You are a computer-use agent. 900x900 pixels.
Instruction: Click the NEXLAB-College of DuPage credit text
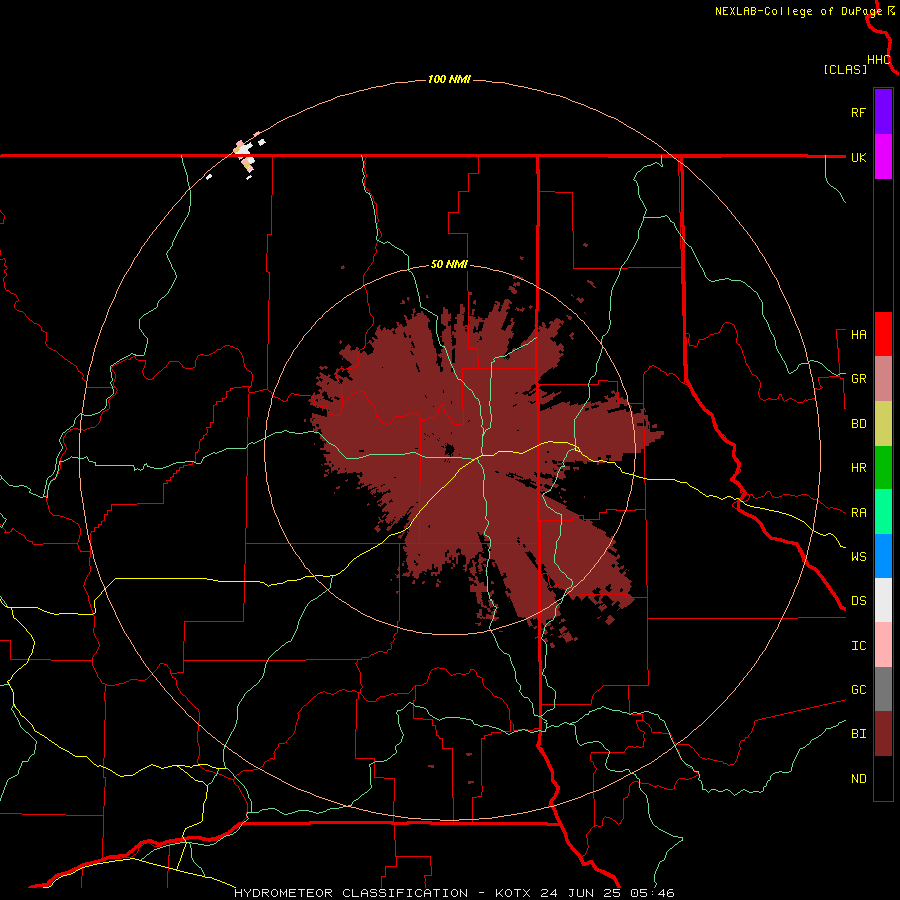point(798,11)
